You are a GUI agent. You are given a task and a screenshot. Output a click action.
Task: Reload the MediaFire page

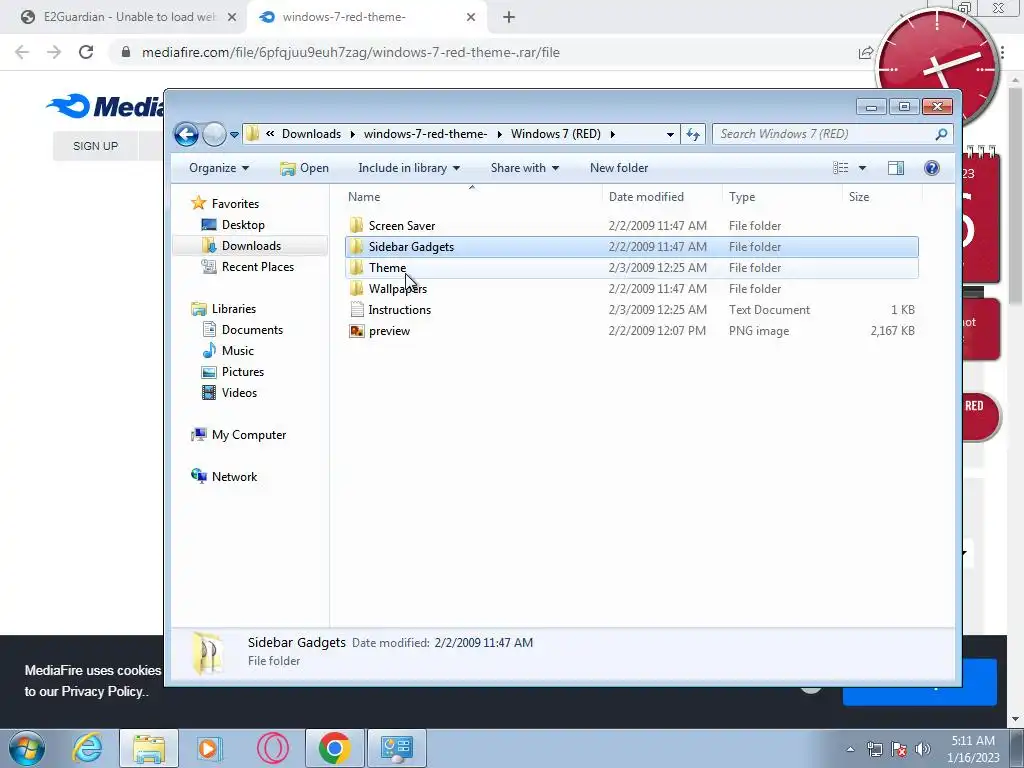[x=86, y=52]
